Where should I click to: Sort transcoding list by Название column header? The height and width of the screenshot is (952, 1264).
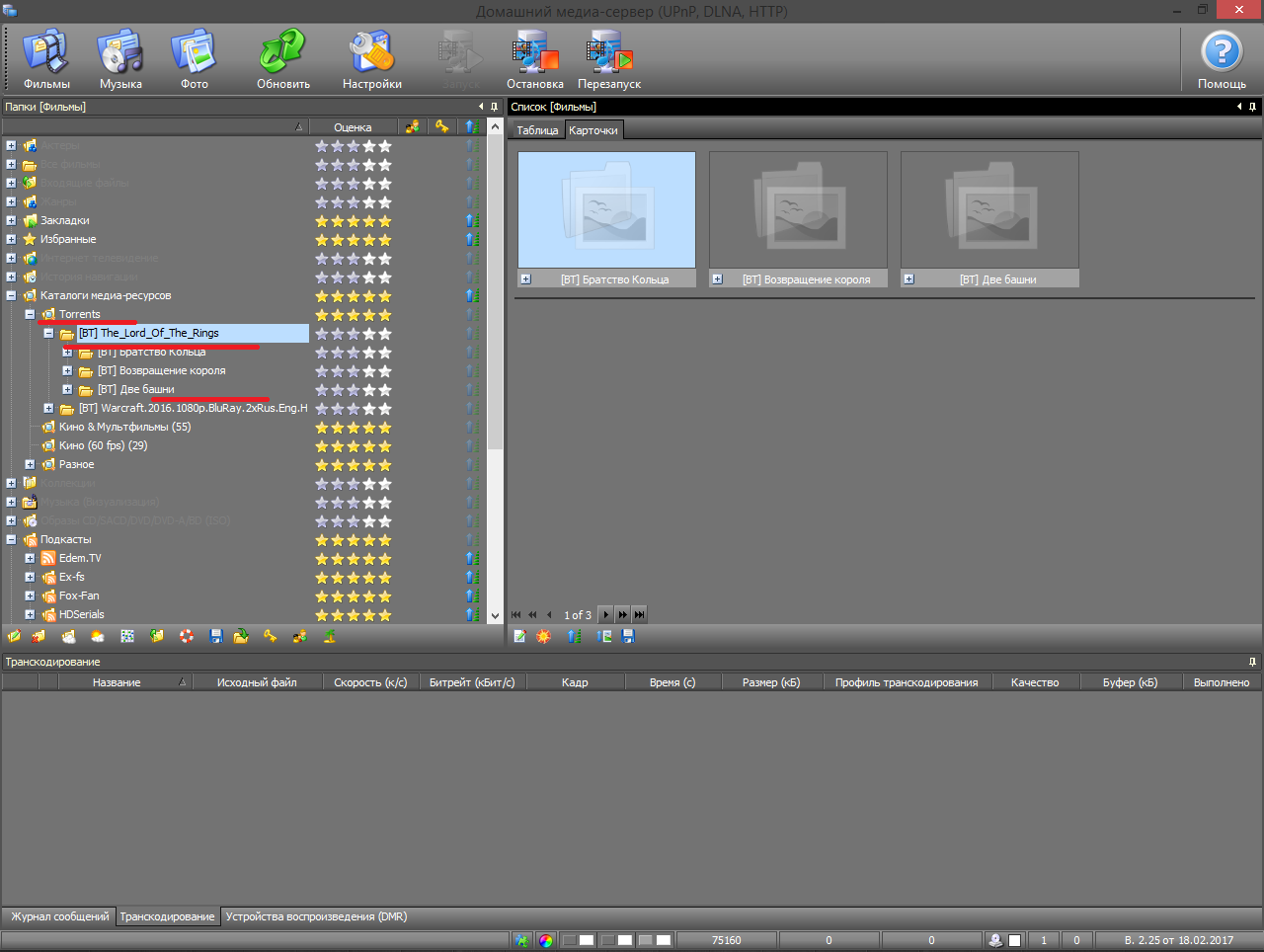click(117, 682)
